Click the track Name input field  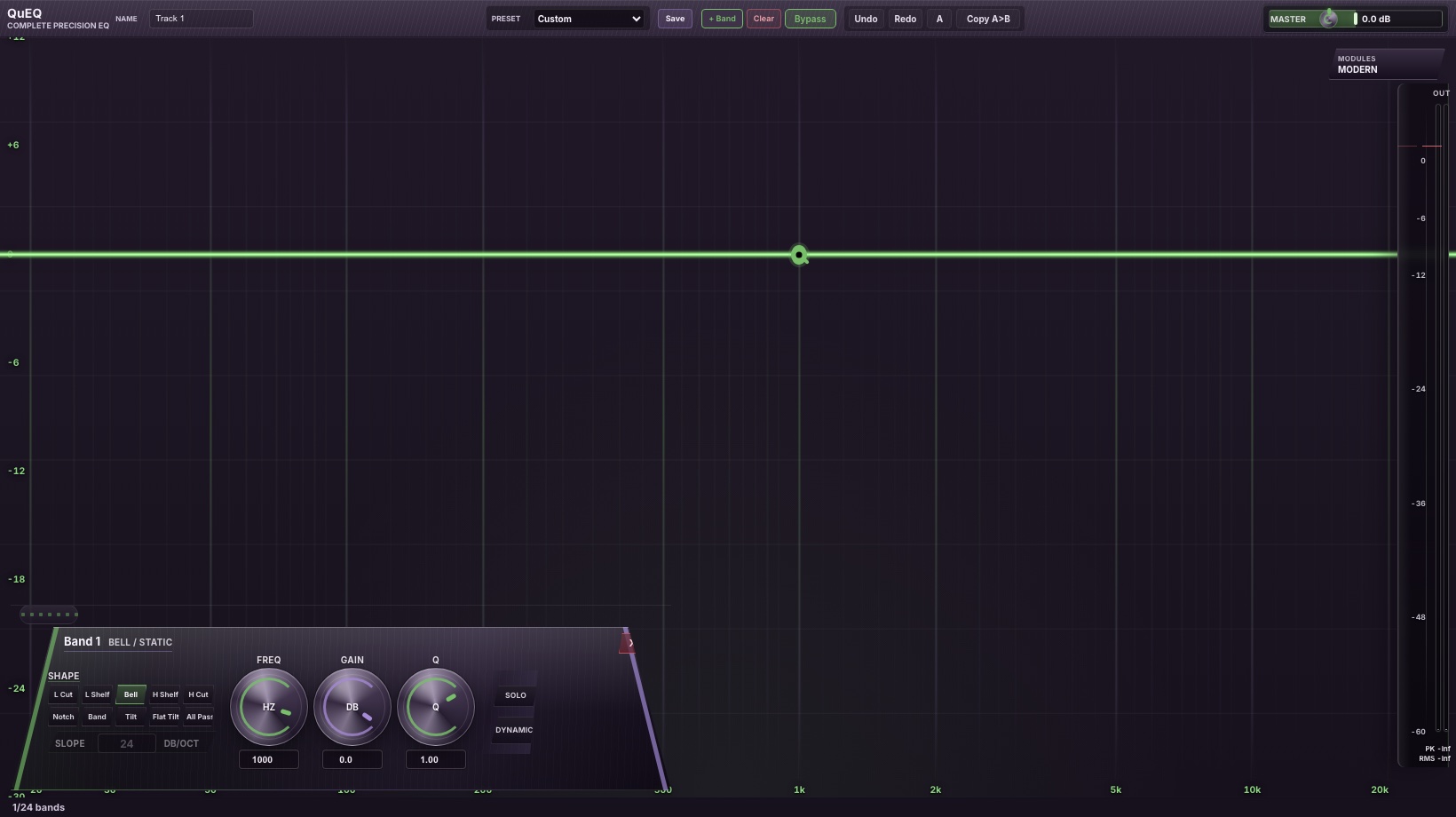201,19
